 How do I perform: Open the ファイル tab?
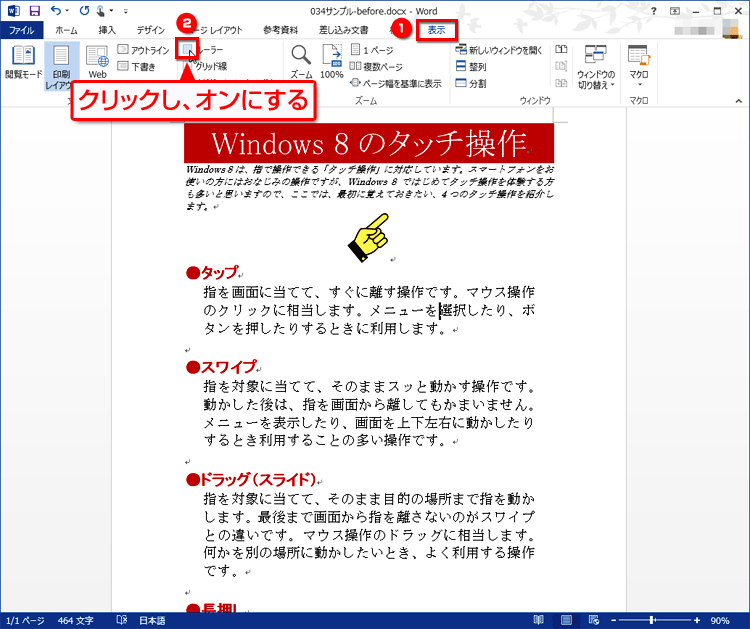tap(22, 30)
